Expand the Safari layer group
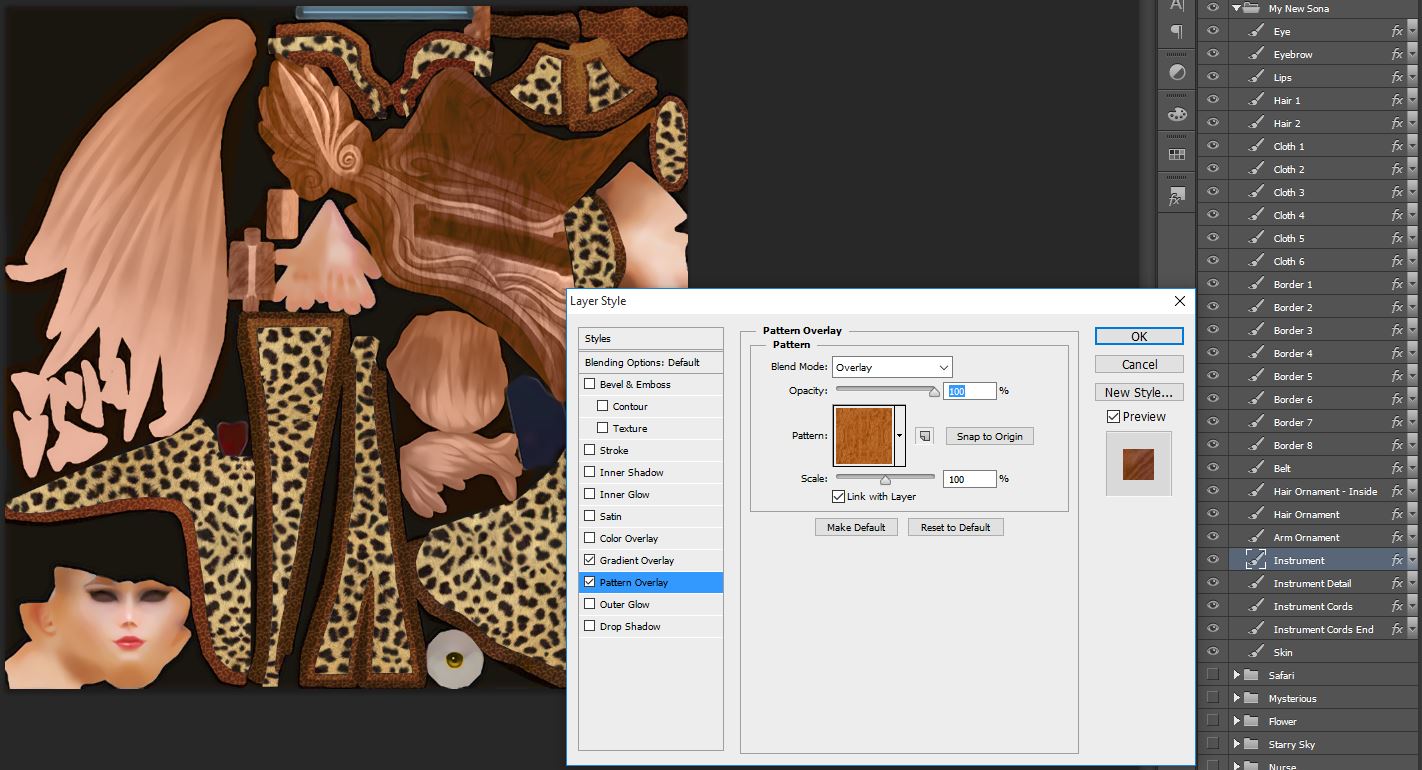 tap(1237, 675)
